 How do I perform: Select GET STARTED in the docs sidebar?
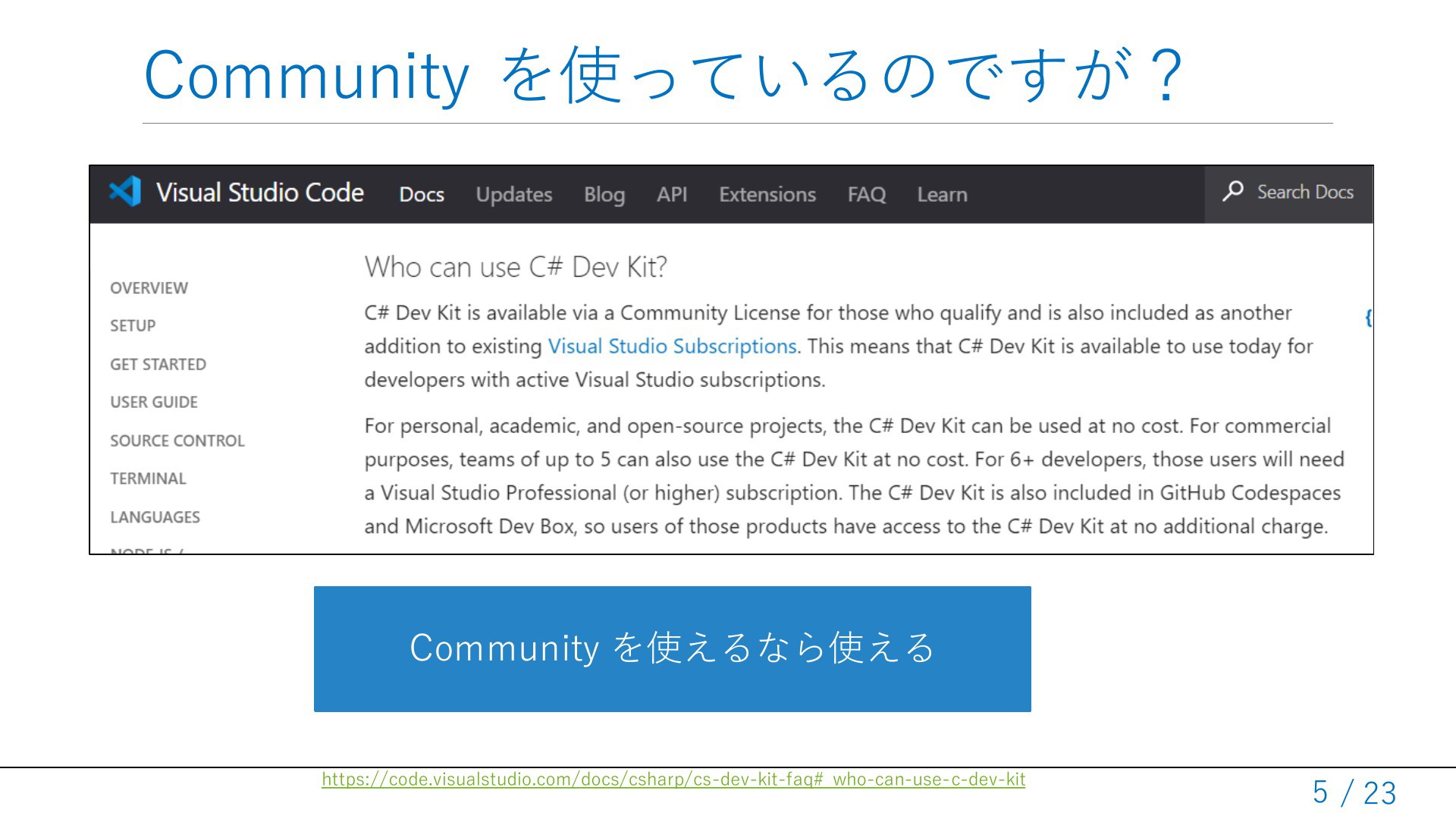point(158,364)
